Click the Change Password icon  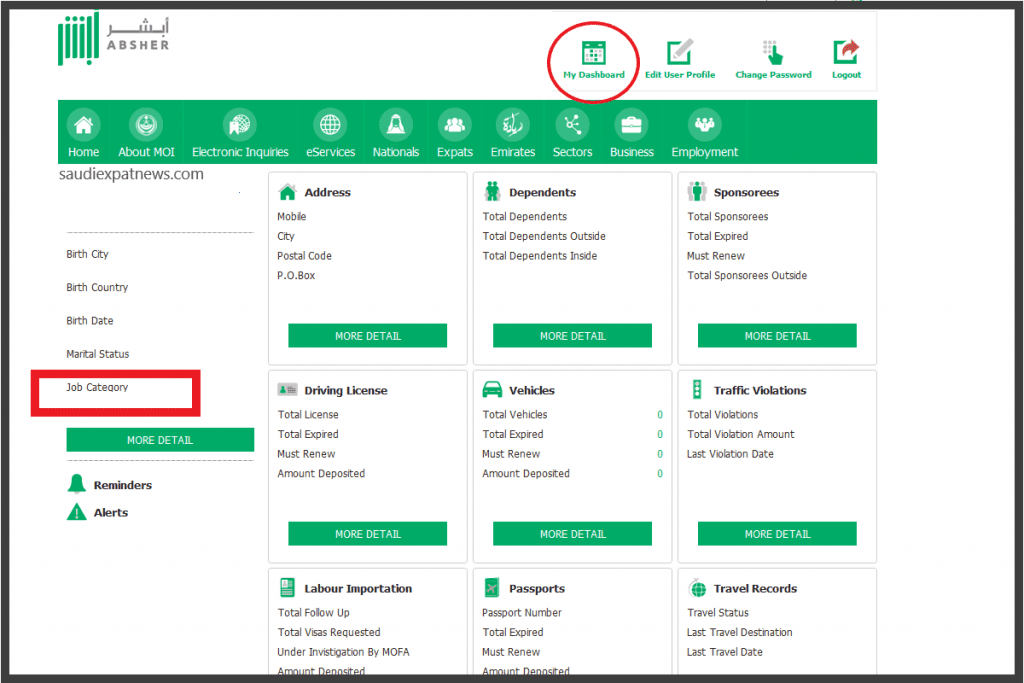pos(773,53)
